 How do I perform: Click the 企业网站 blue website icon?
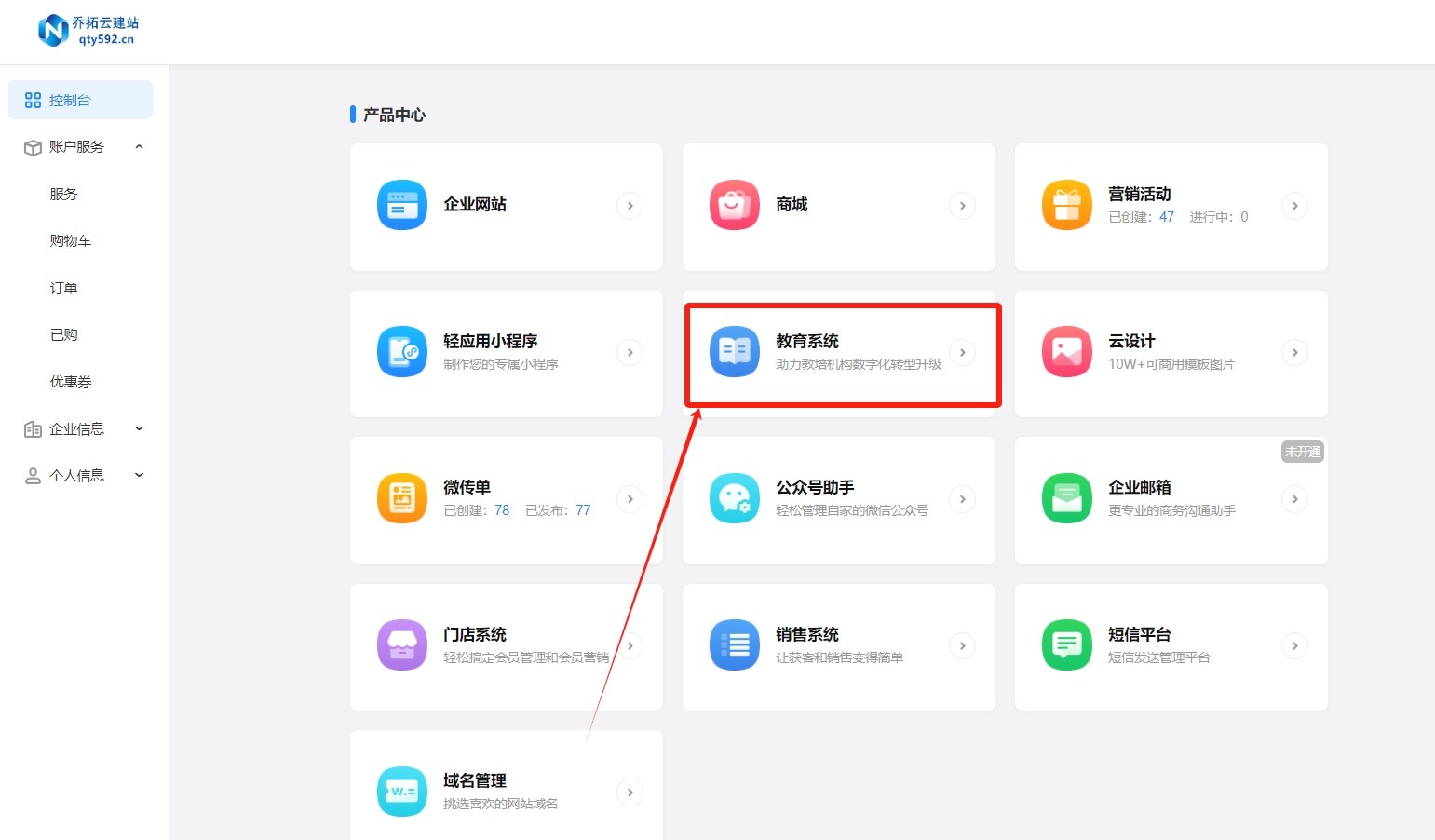tap(401, 205)
